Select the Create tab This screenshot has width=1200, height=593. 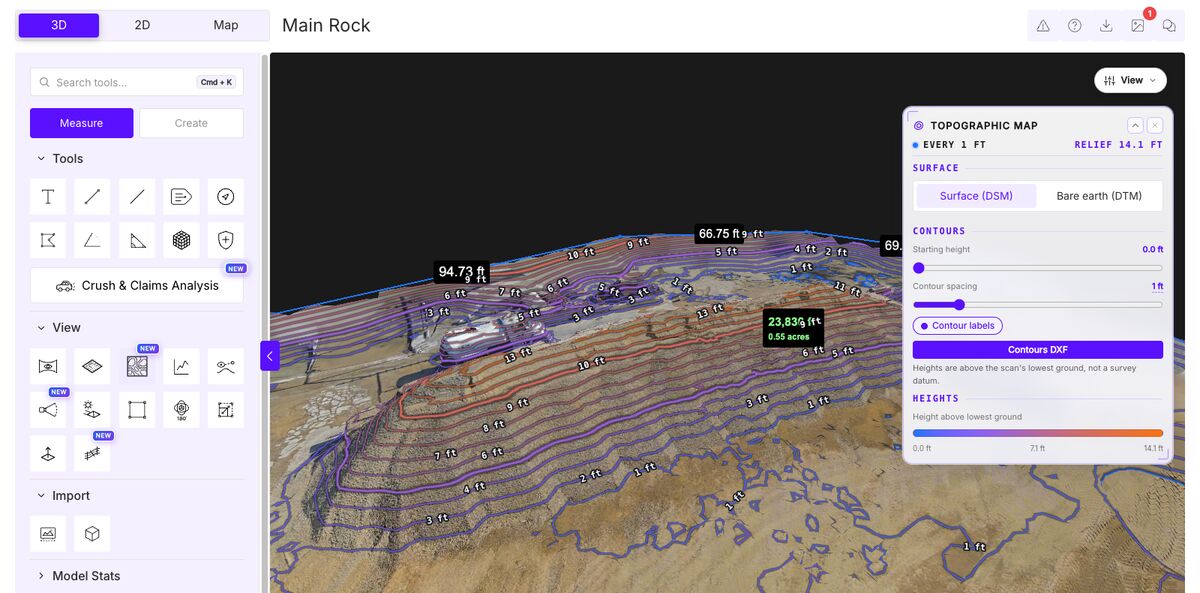pos(191,123)
